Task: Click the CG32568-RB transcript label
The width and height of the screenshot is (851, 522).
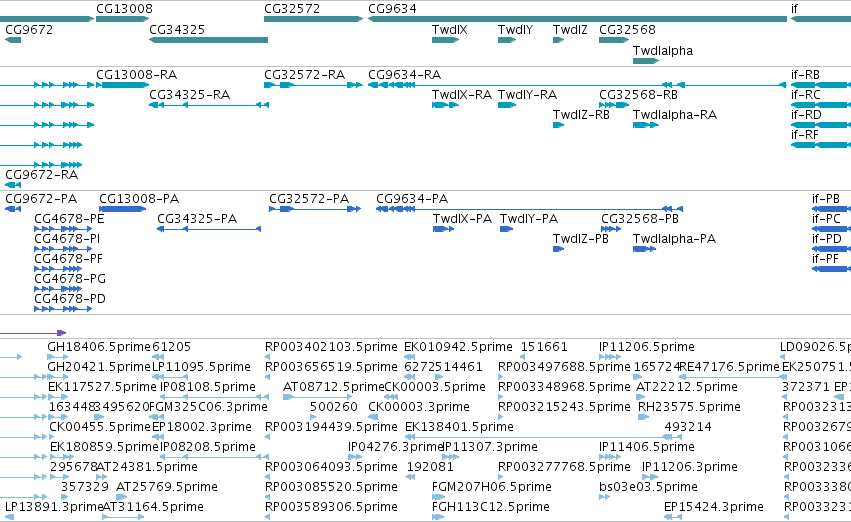Action: click(x=638, y=94)
